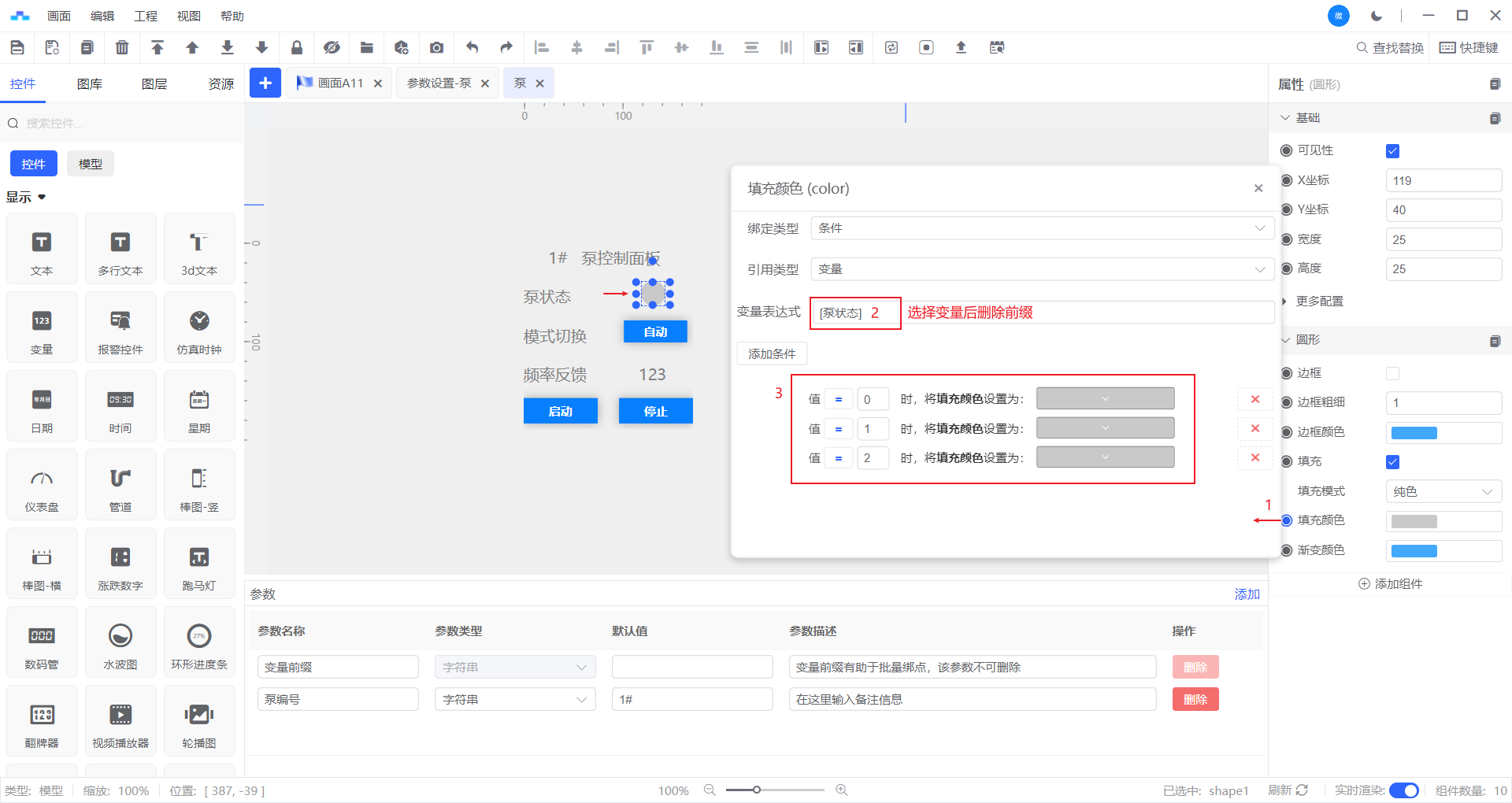Click the 添加条件 button

point(772,353)
